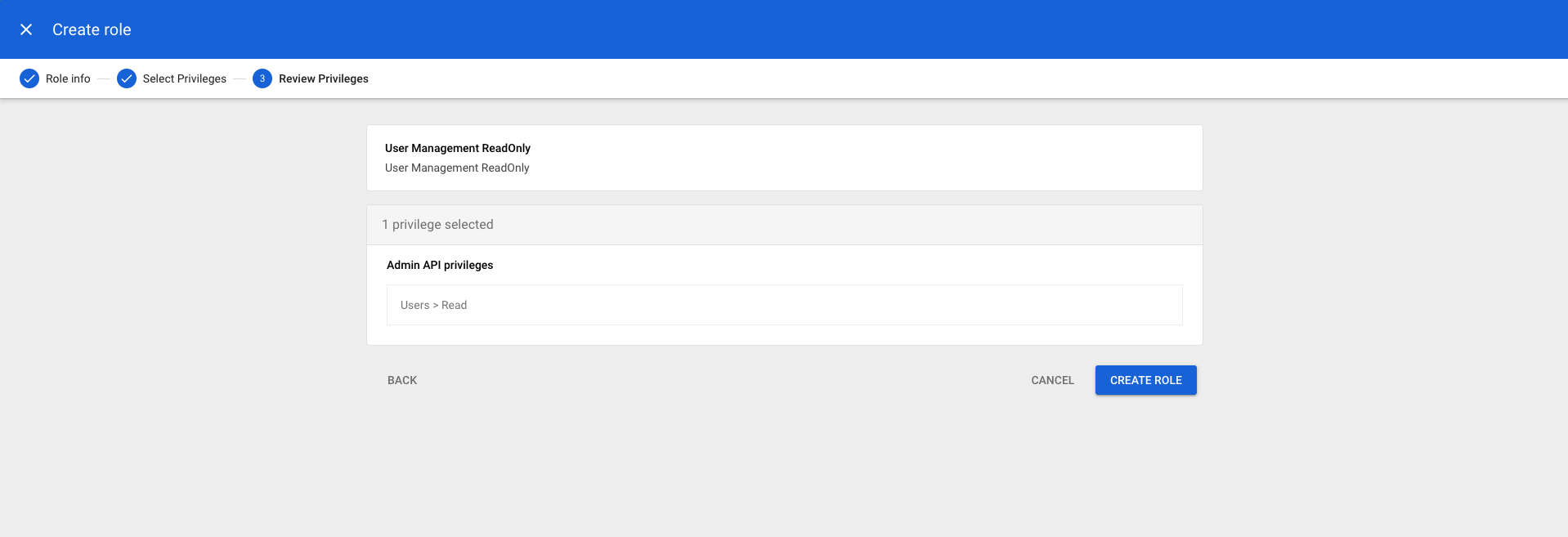Select the Review Privileges step label
The image size is (1568, 537).
[323, 78]
